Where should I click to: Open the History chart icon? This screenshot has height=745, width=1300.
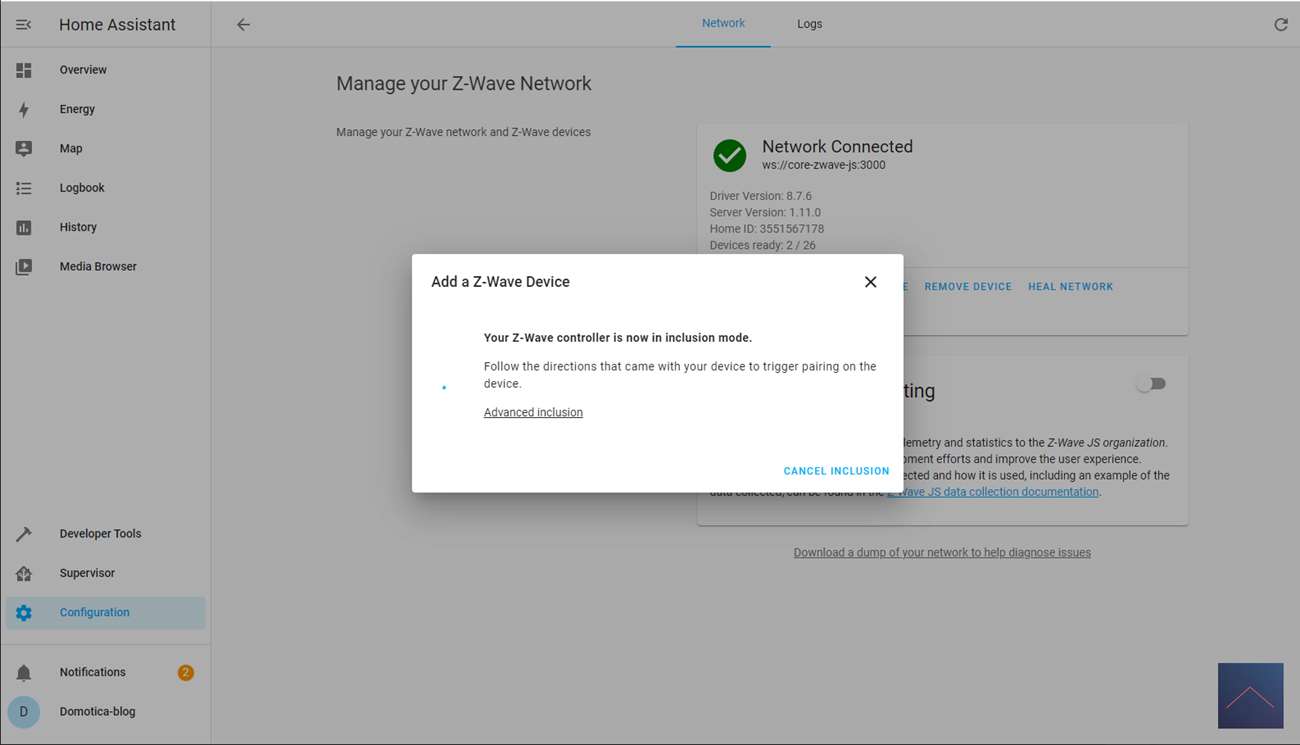pyautogui.click(x=24, y=227)
